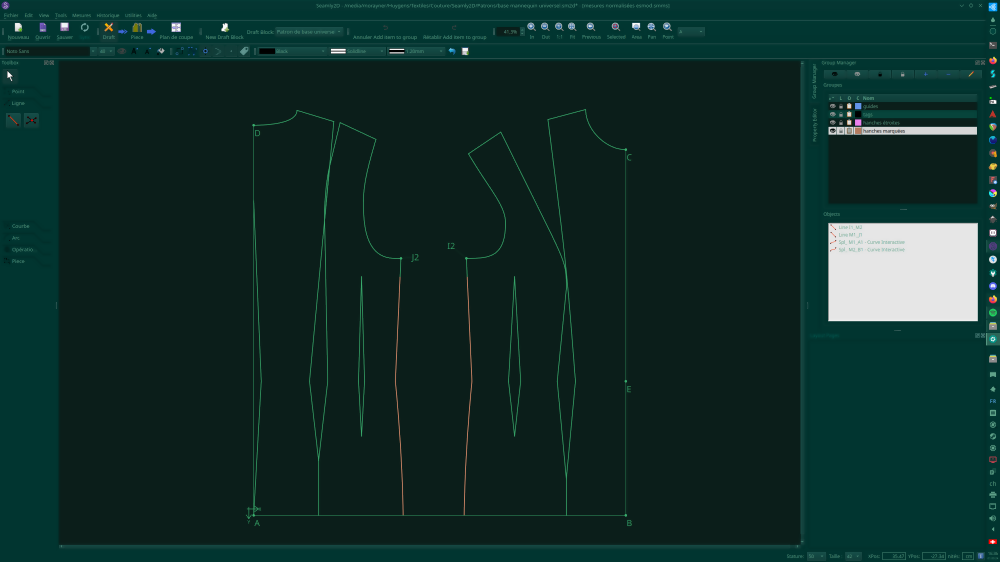Screen dimensions: 1000x562
Task: Toggle lock of hanches étroites group
Action: point(841,122)
